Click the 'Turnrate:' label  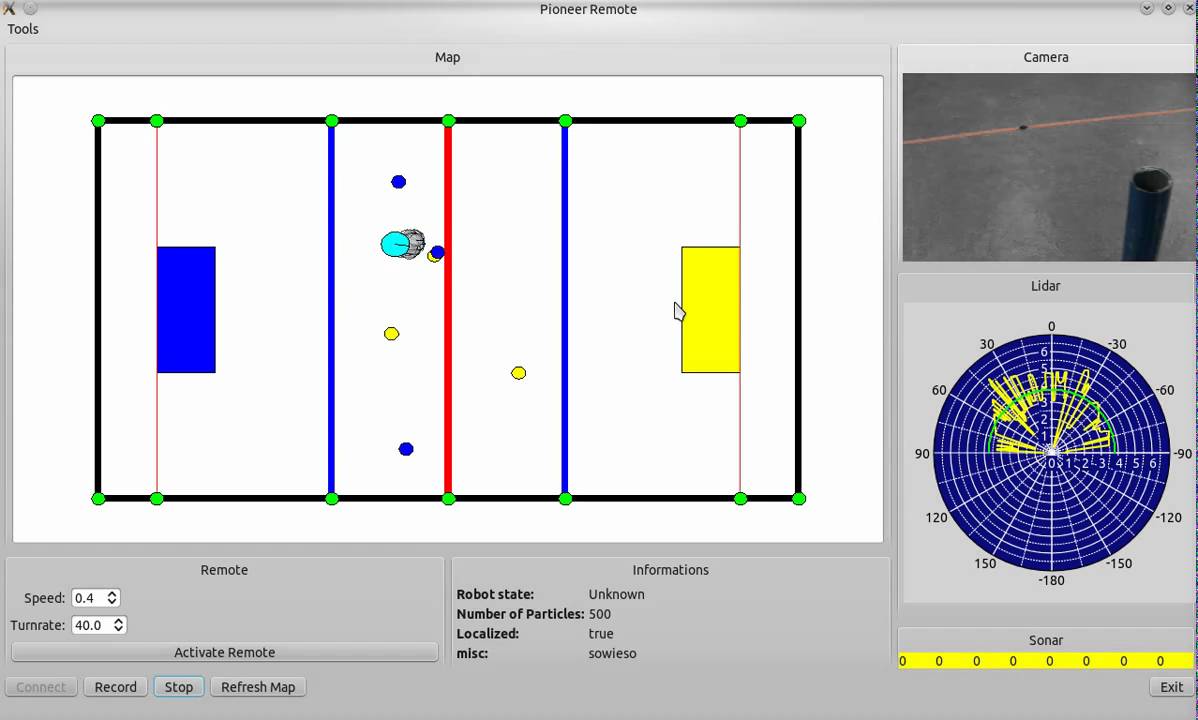point(37,625)
